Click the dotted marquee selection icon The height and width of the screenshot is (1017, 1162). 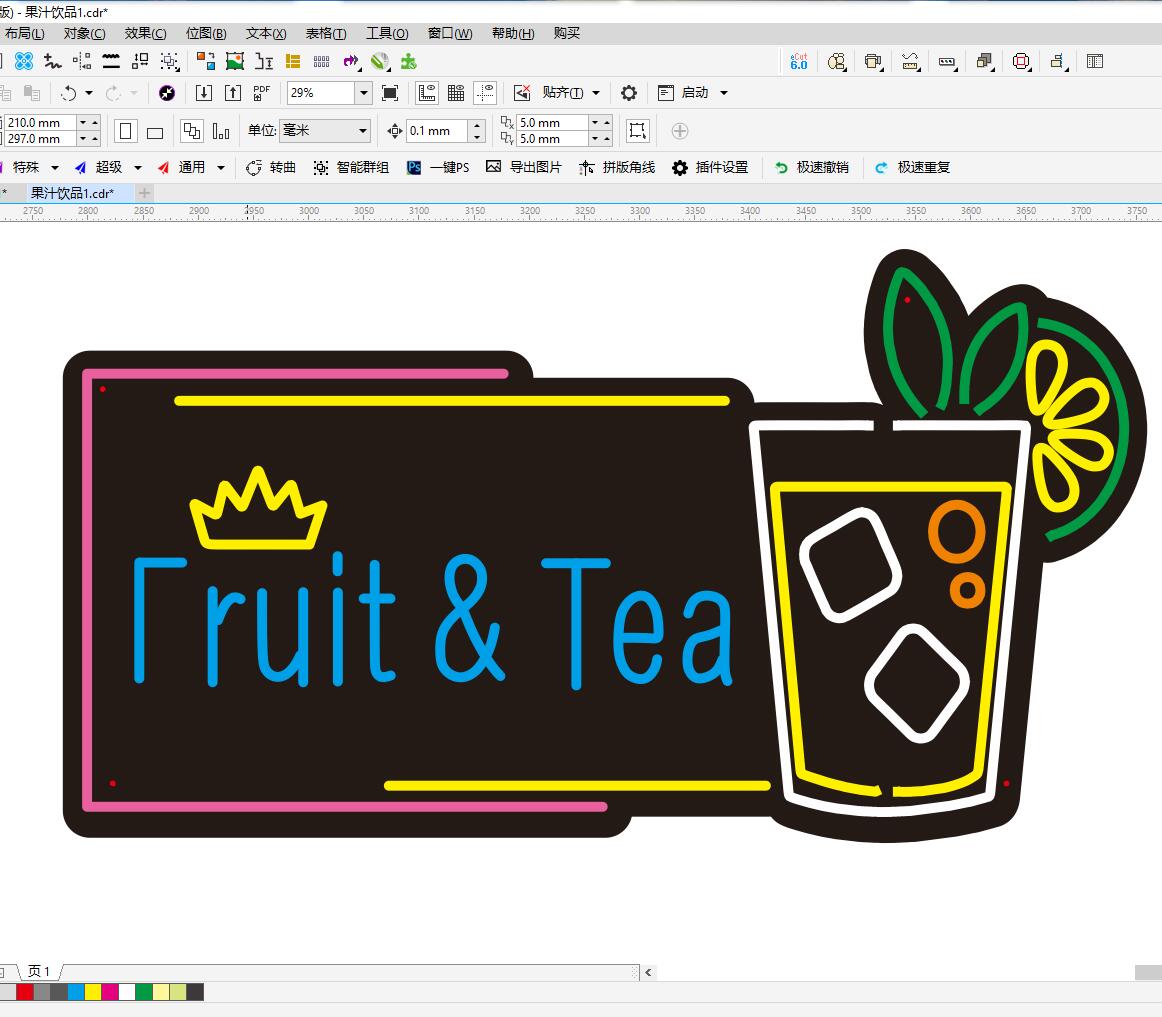[x=170, y=62]
